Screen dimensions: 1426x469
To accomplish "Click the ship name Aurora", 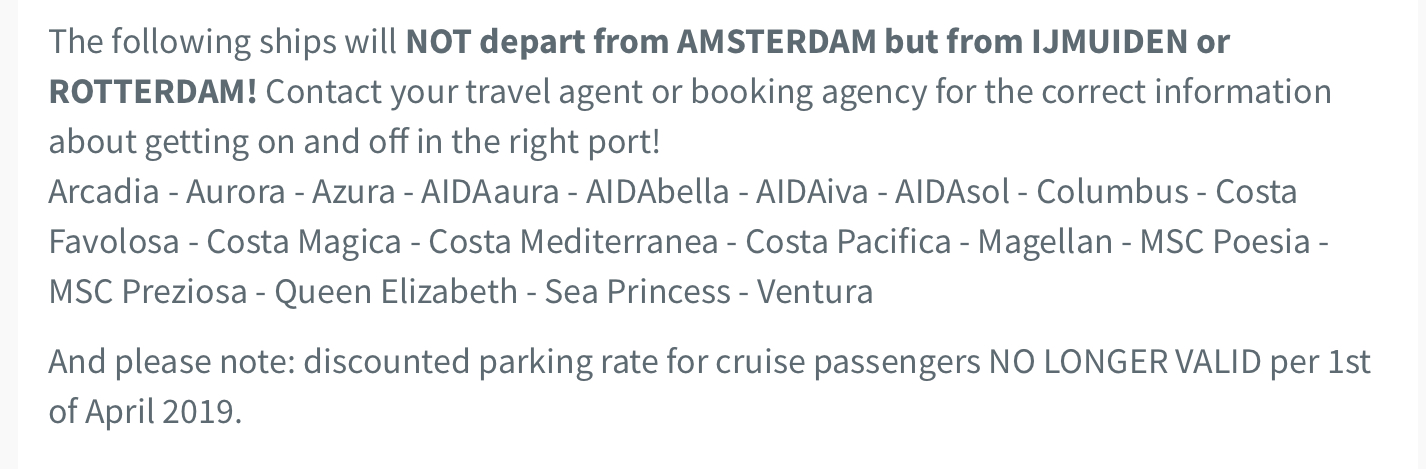I will (235, 191).
